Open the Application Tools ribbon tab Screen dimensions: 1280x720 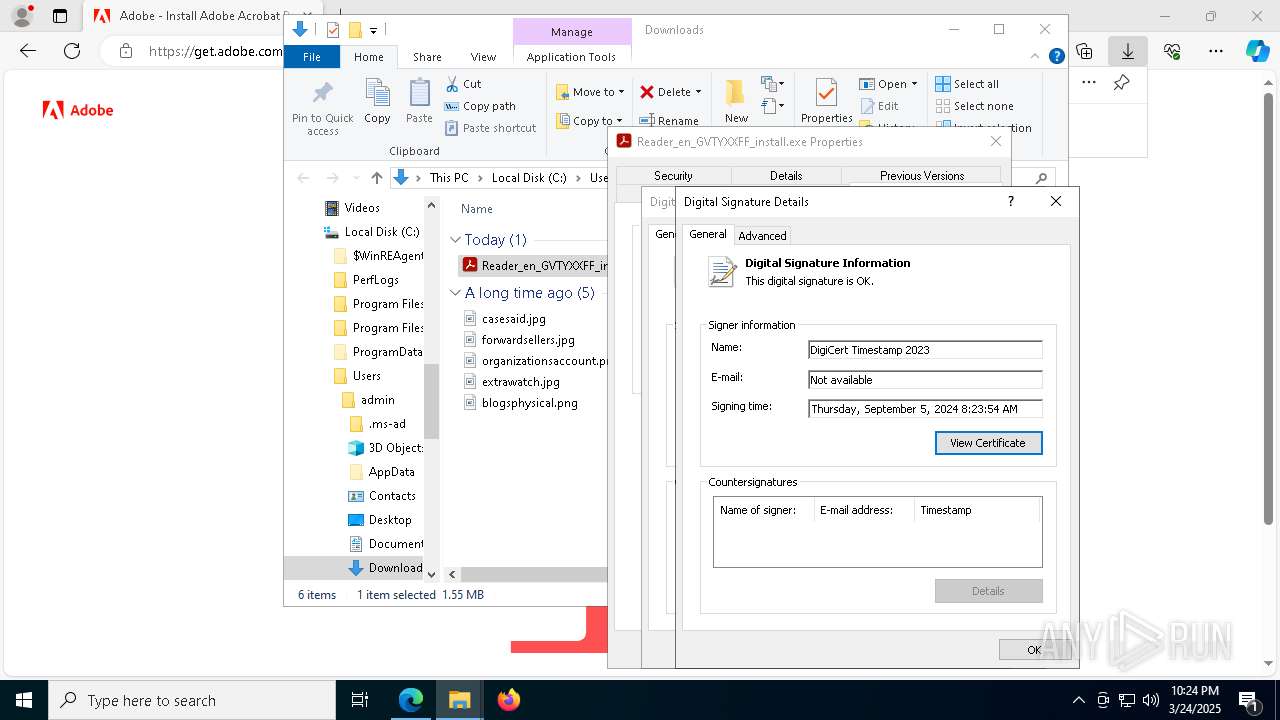click(571, 57)
